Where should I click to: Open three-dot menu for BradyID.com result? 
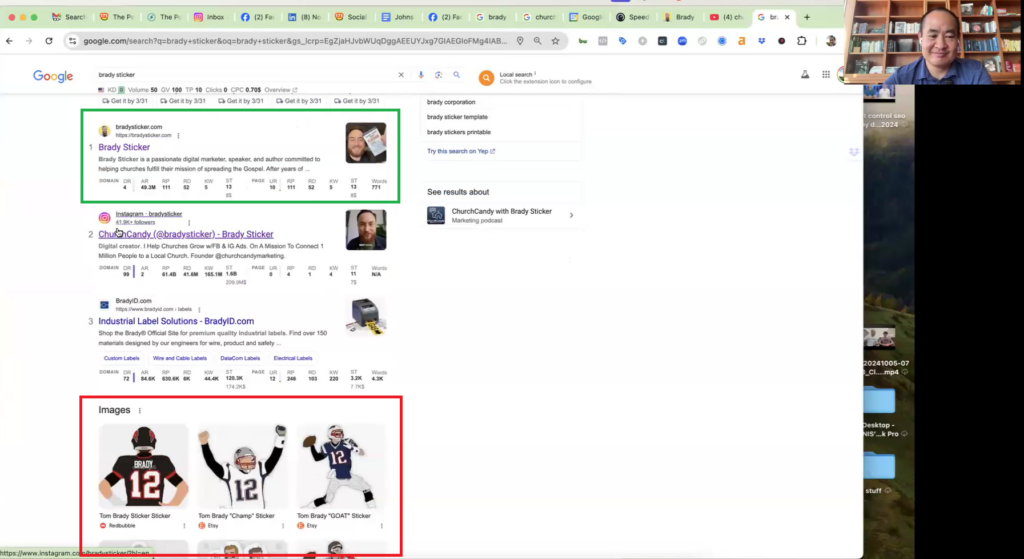tap(199, 310)
